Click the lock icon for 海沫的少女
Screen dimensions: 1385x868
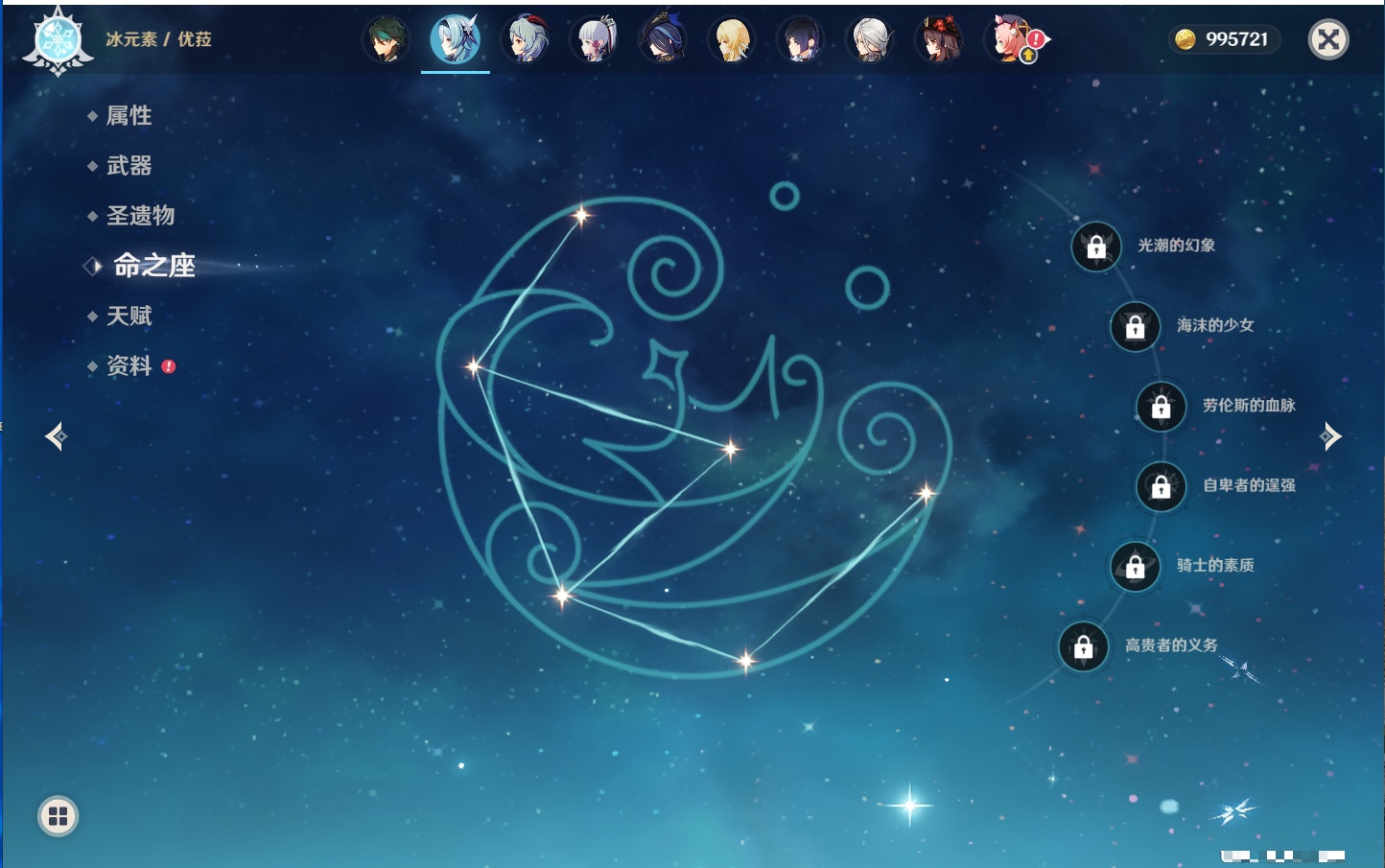(1136, 326)
